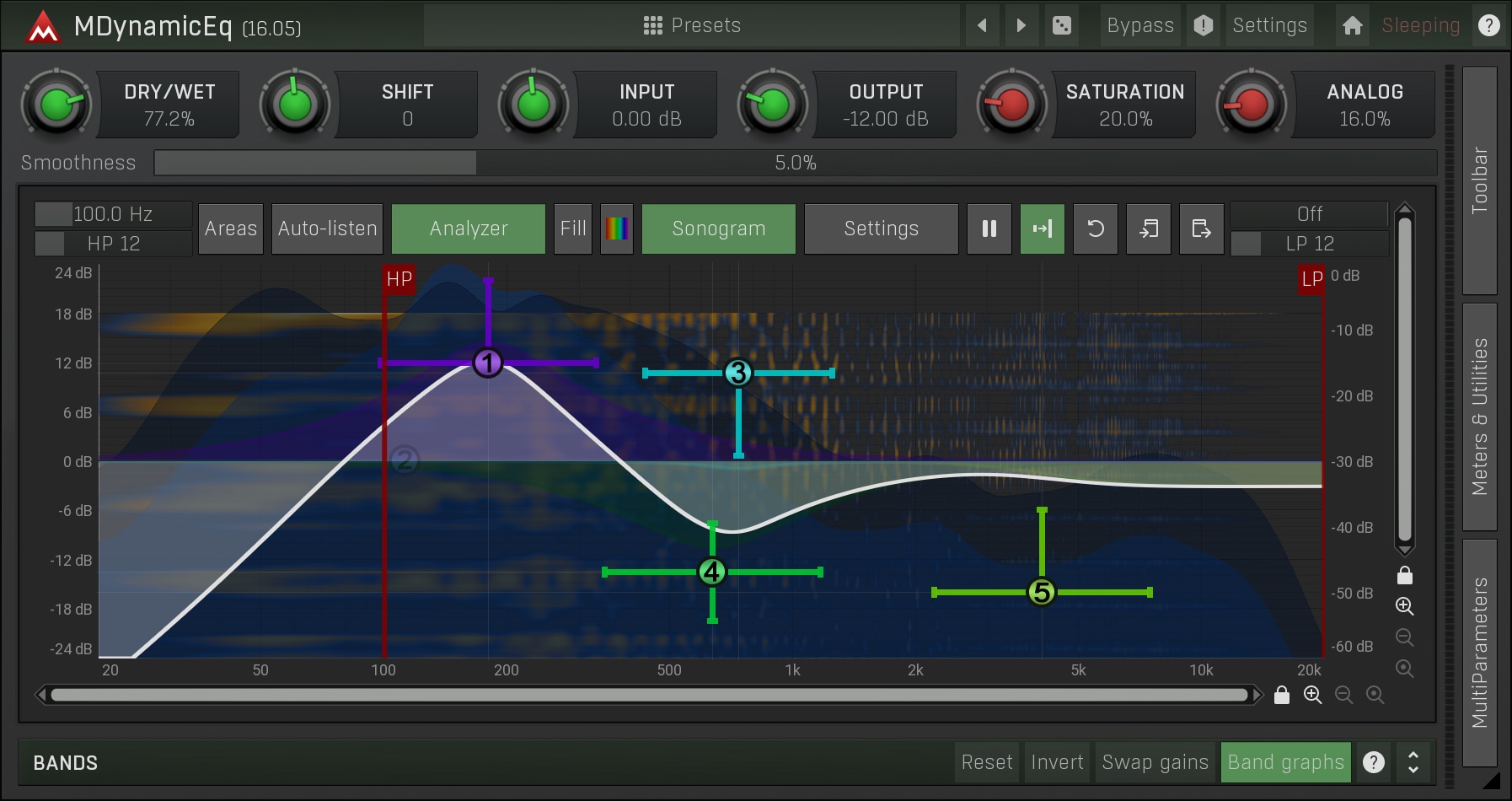Open the Presets menu

coord(692,25)
